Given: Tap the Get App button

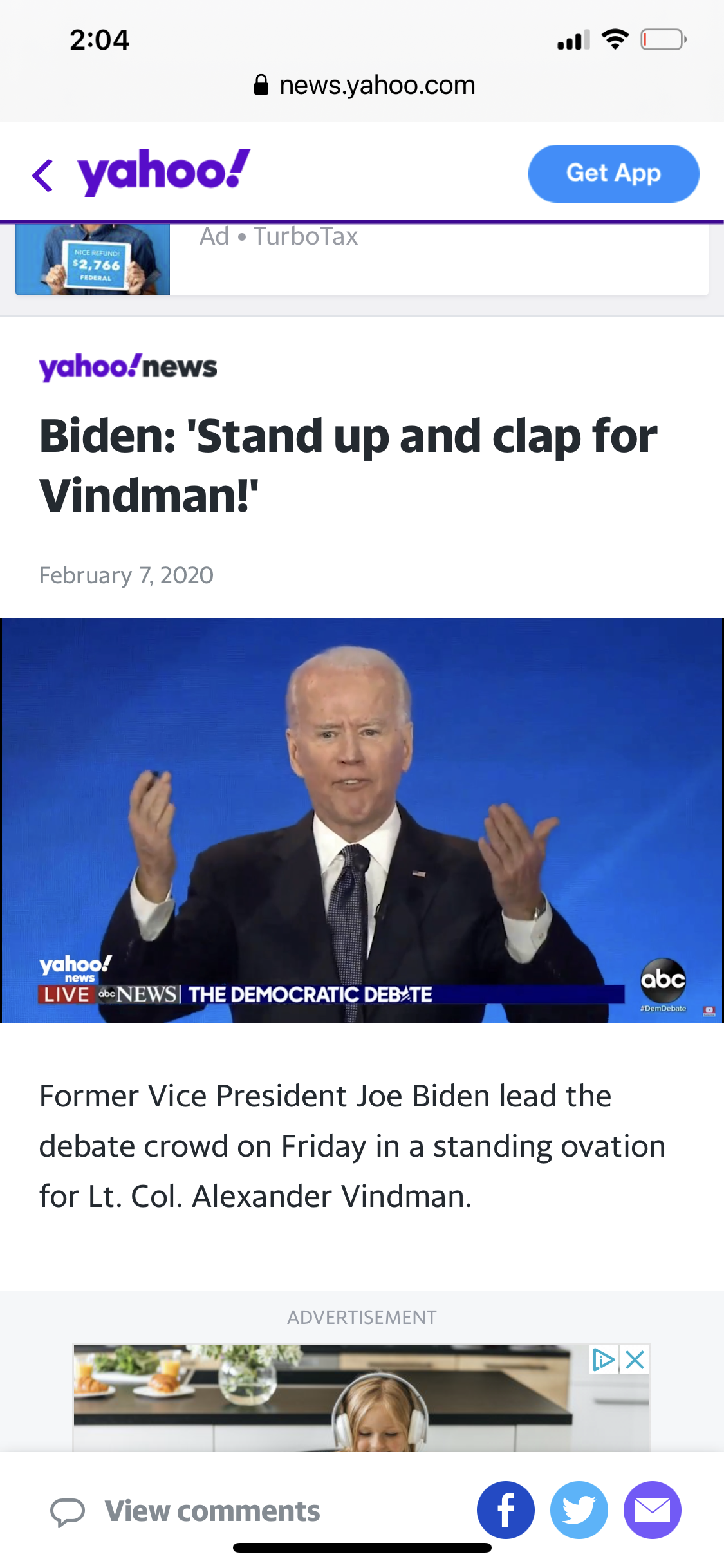Looking at the screenshot, I should click(614, 173).
